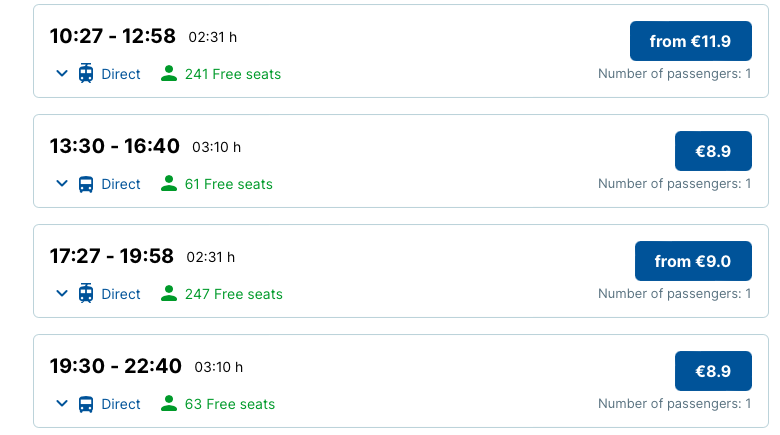Select the from €11.9 fare button
The height and width of the screenshot is (435, 780).
tap(690, 41)
